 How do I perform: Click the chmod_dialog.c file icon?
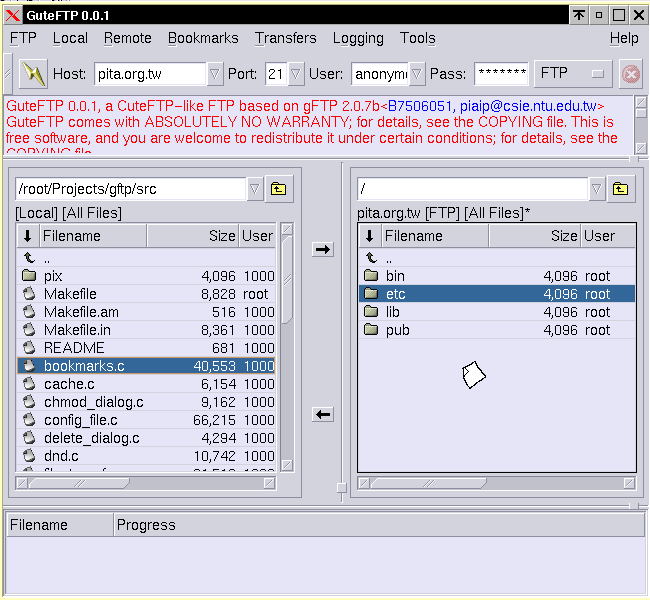(x=29, y=401)
